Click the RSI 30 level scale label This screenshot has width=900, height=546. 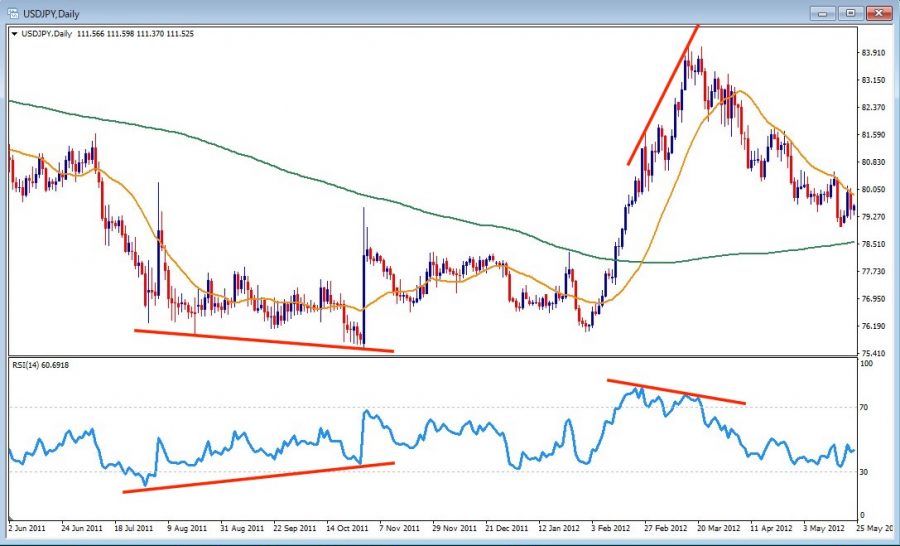(867, 472)
